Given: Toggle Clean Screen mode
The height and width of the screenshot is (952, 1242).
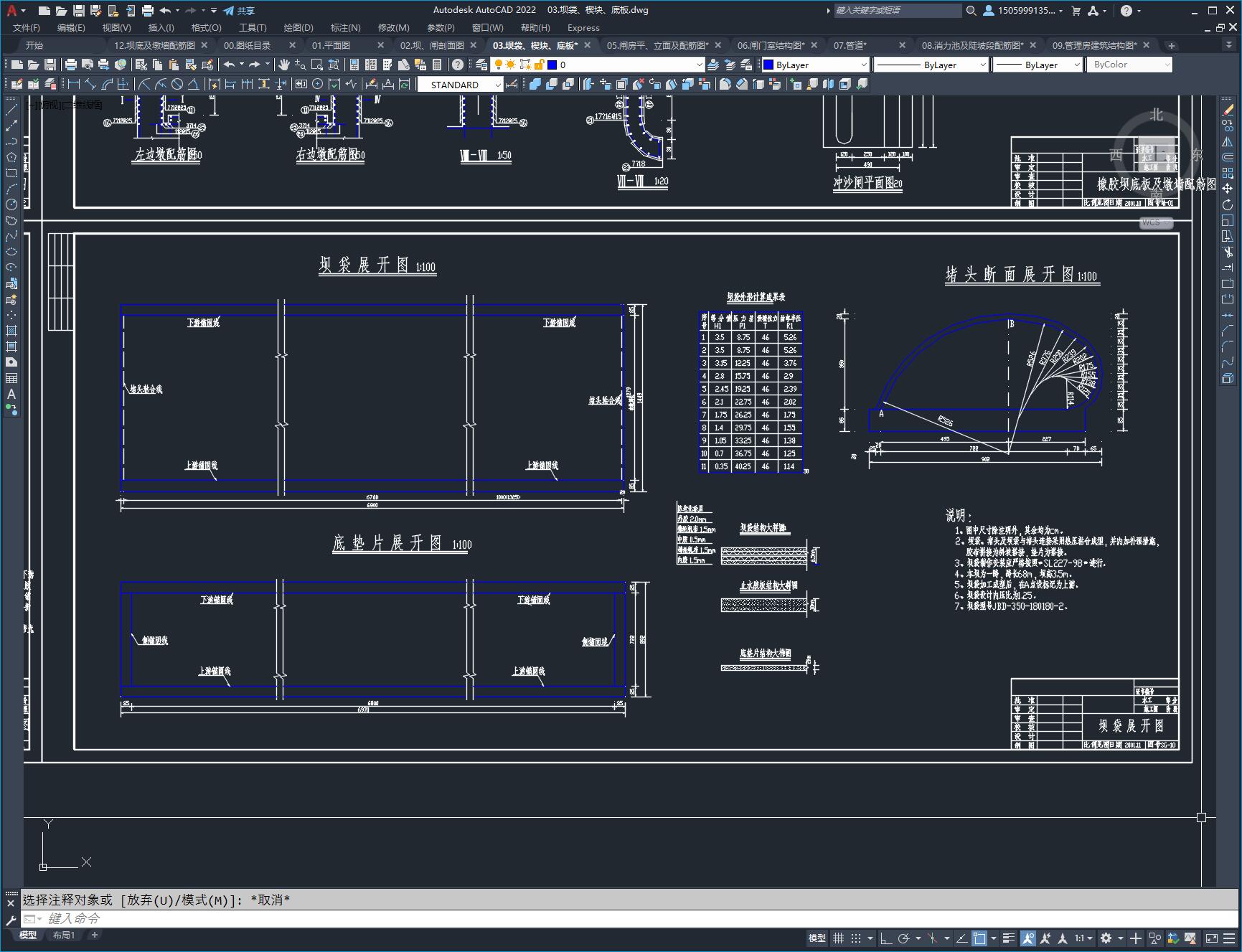Looking at the screenshot, I should [1212, 938].
